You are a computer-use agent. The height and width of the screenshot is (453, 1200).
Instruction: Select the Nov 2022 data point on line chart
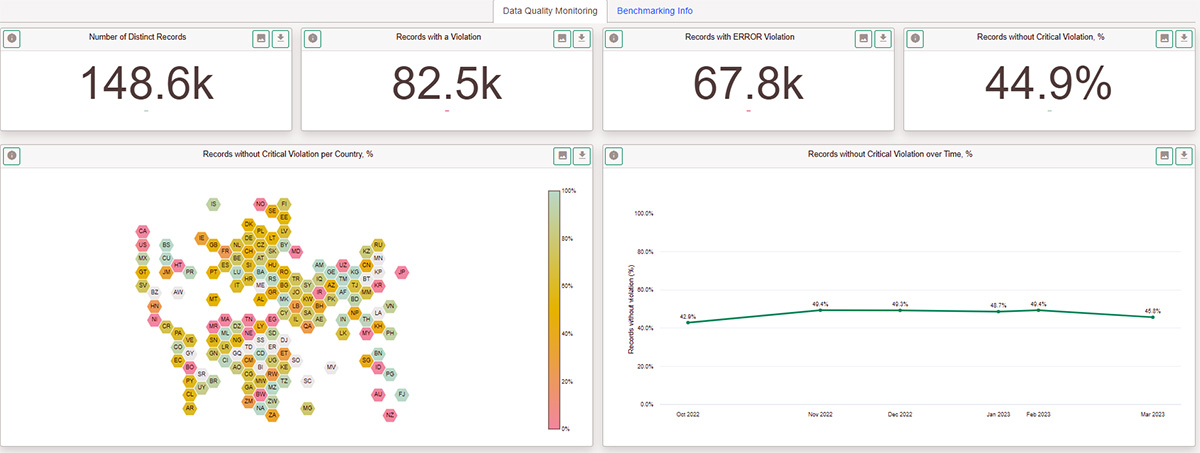click(820, 310)
